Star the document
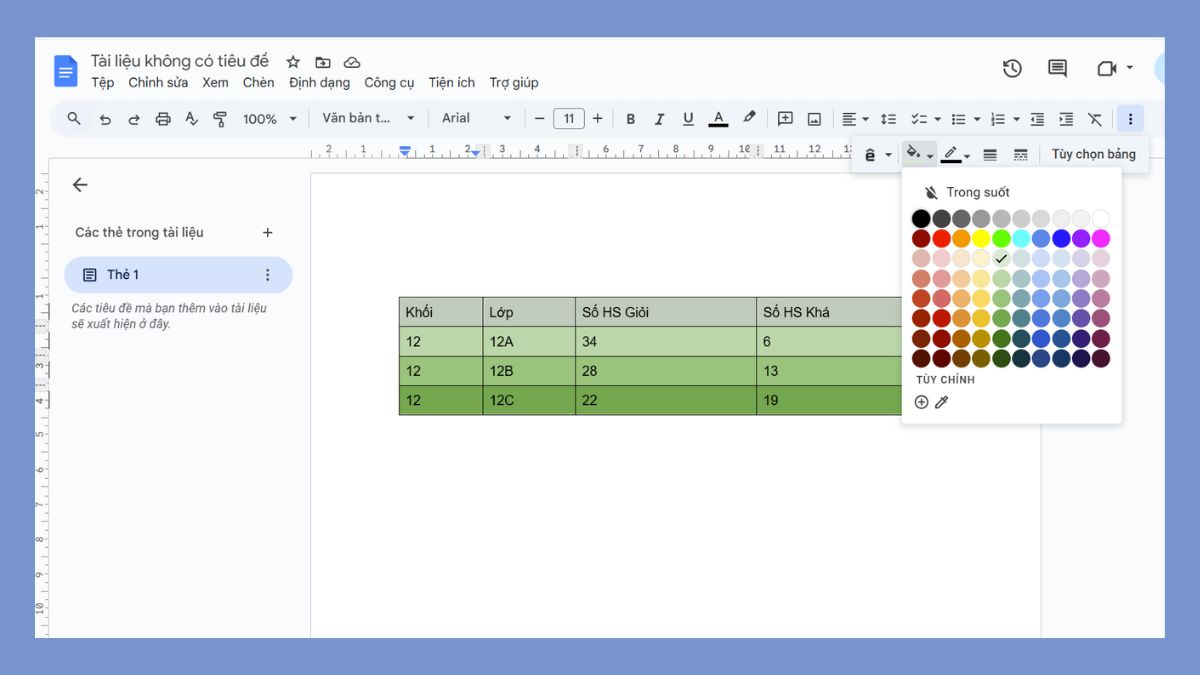This screenshot has width=1200, height=675. [293, 62]
